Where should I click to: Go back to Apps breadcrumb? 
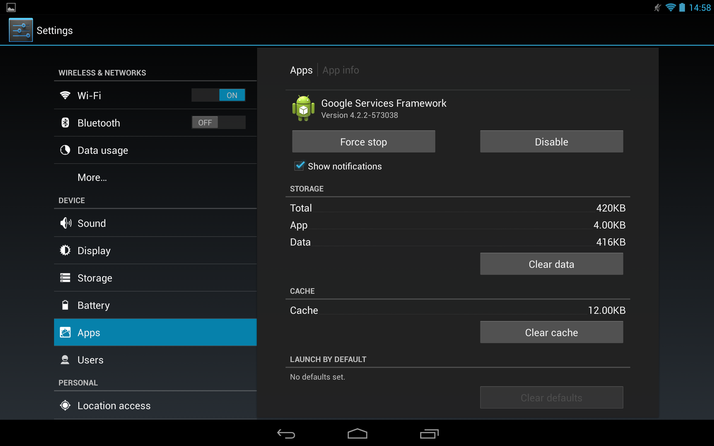click(301, 70)
